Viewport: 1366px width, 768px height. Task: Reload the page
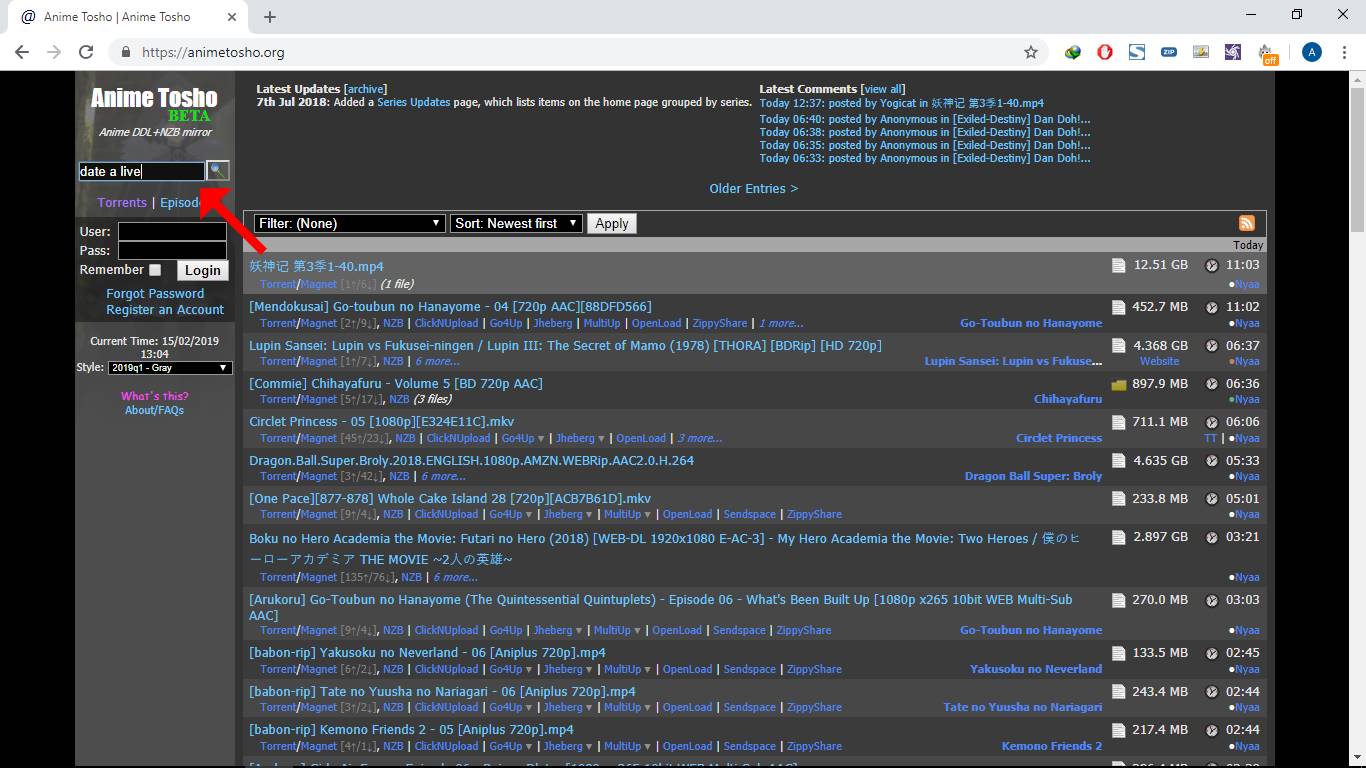86,52
